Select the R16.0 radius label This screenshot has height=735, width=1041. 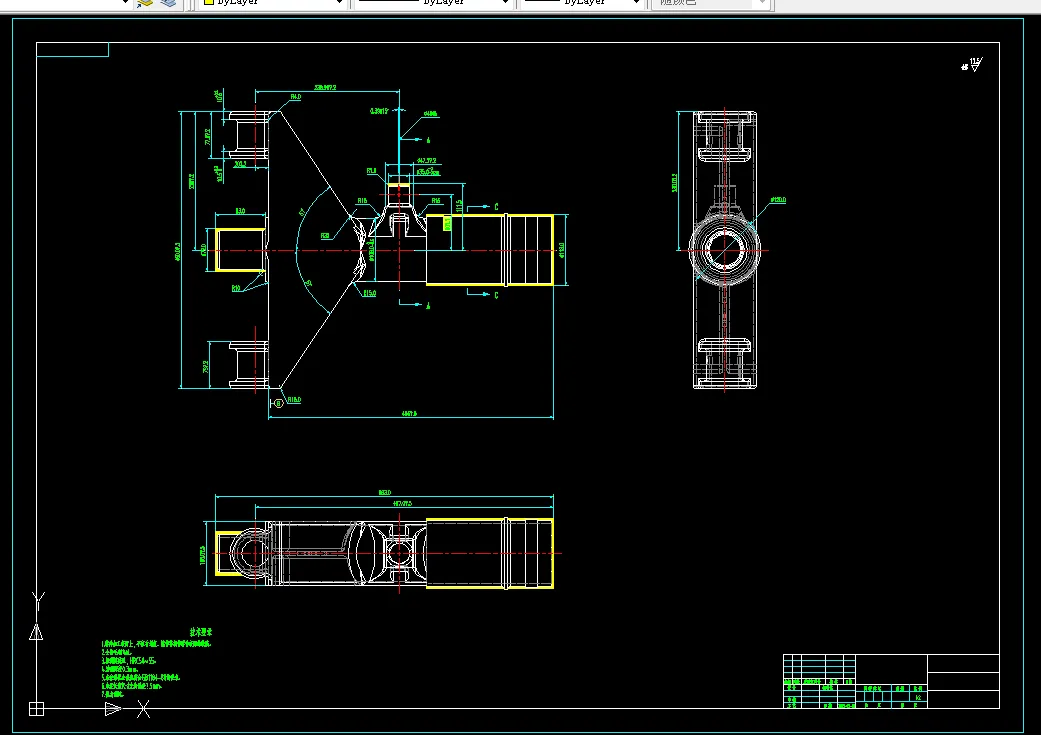(294, 400)
